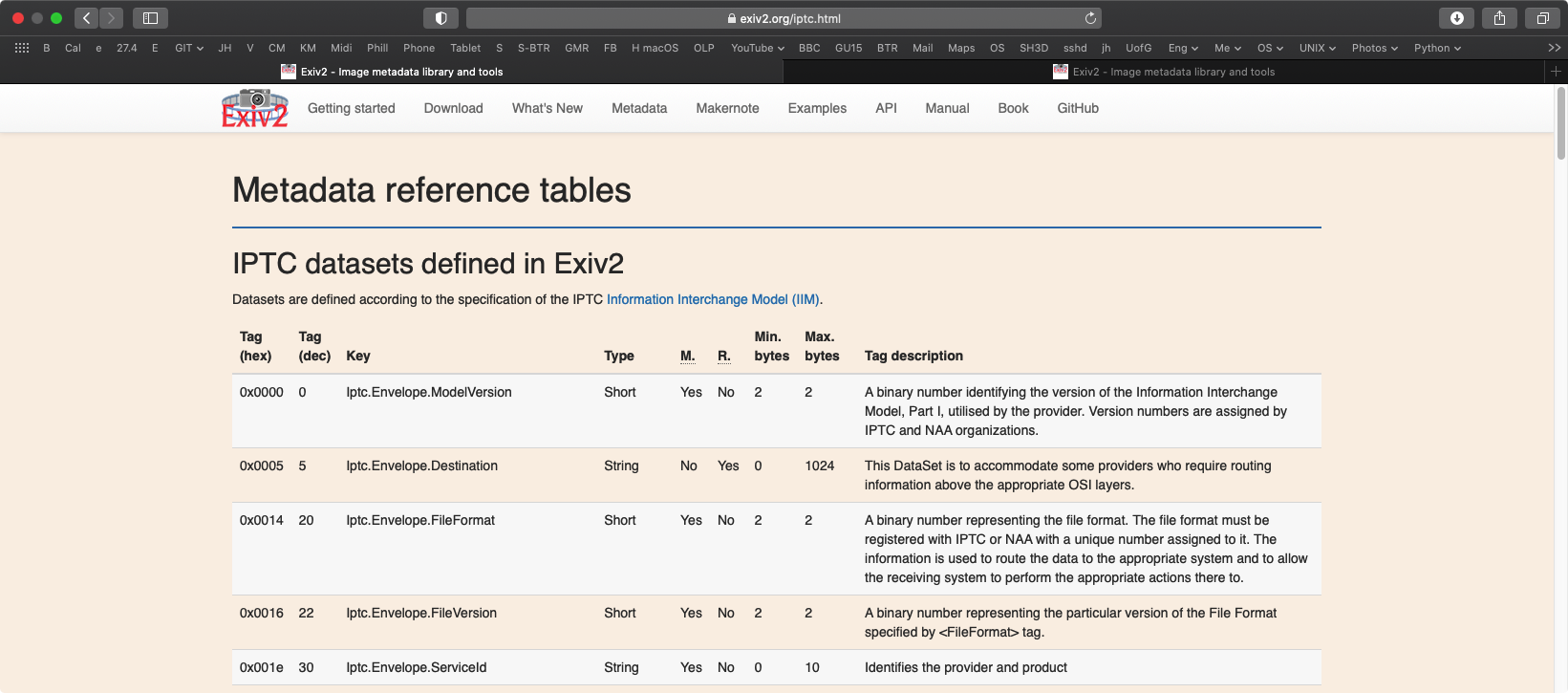1568x693 pixels.
Task: Select the Iptc.Envelope.Destination key text
Action: [x=421, y=466]
